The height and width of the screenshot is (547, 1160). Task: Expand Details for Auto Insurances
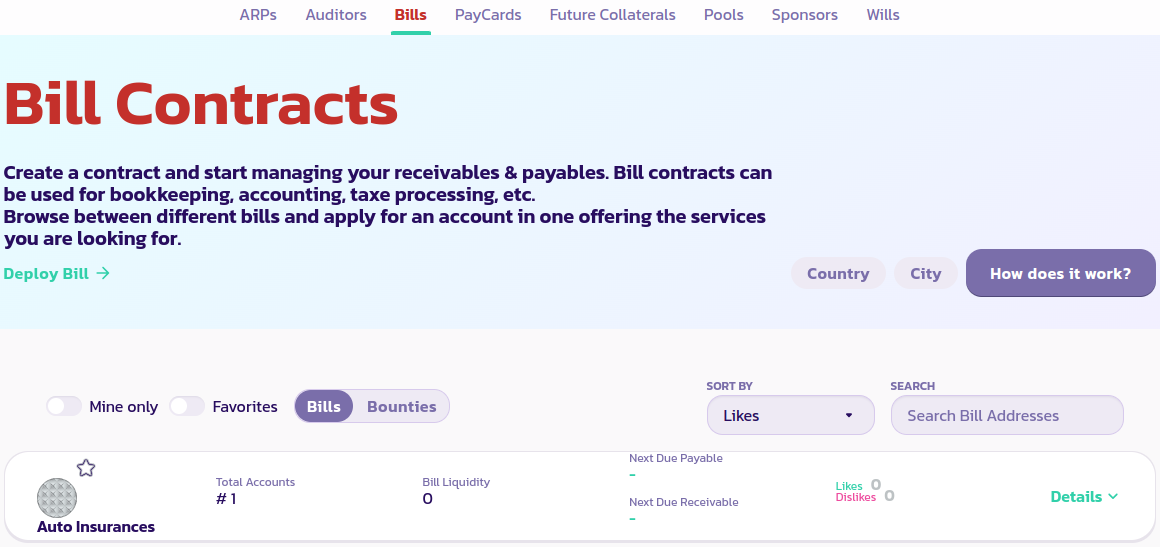[1084, 497]
